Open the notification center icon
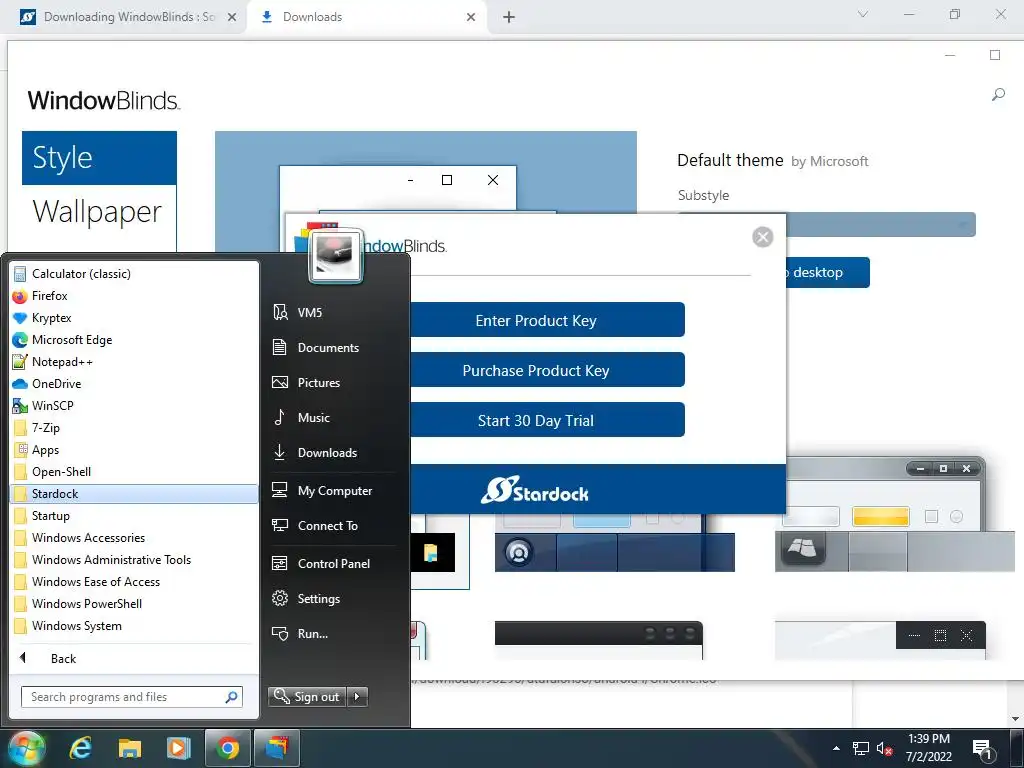The width and height of the screenshot is (1024, 768). tap(983, 749)
